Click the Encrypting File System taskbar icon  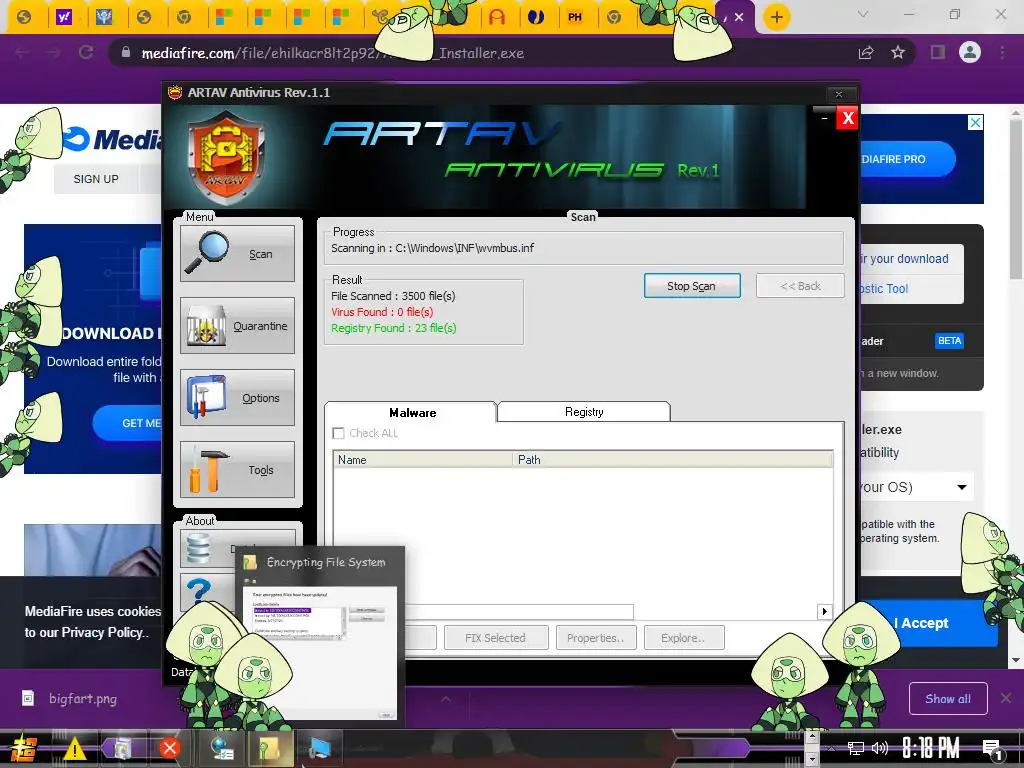coord(269,748)
